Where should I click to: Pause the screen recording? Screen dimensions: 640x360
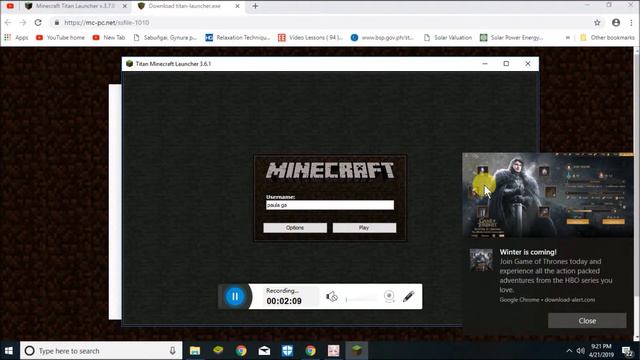pyautogui.click(x=235, y=296)
